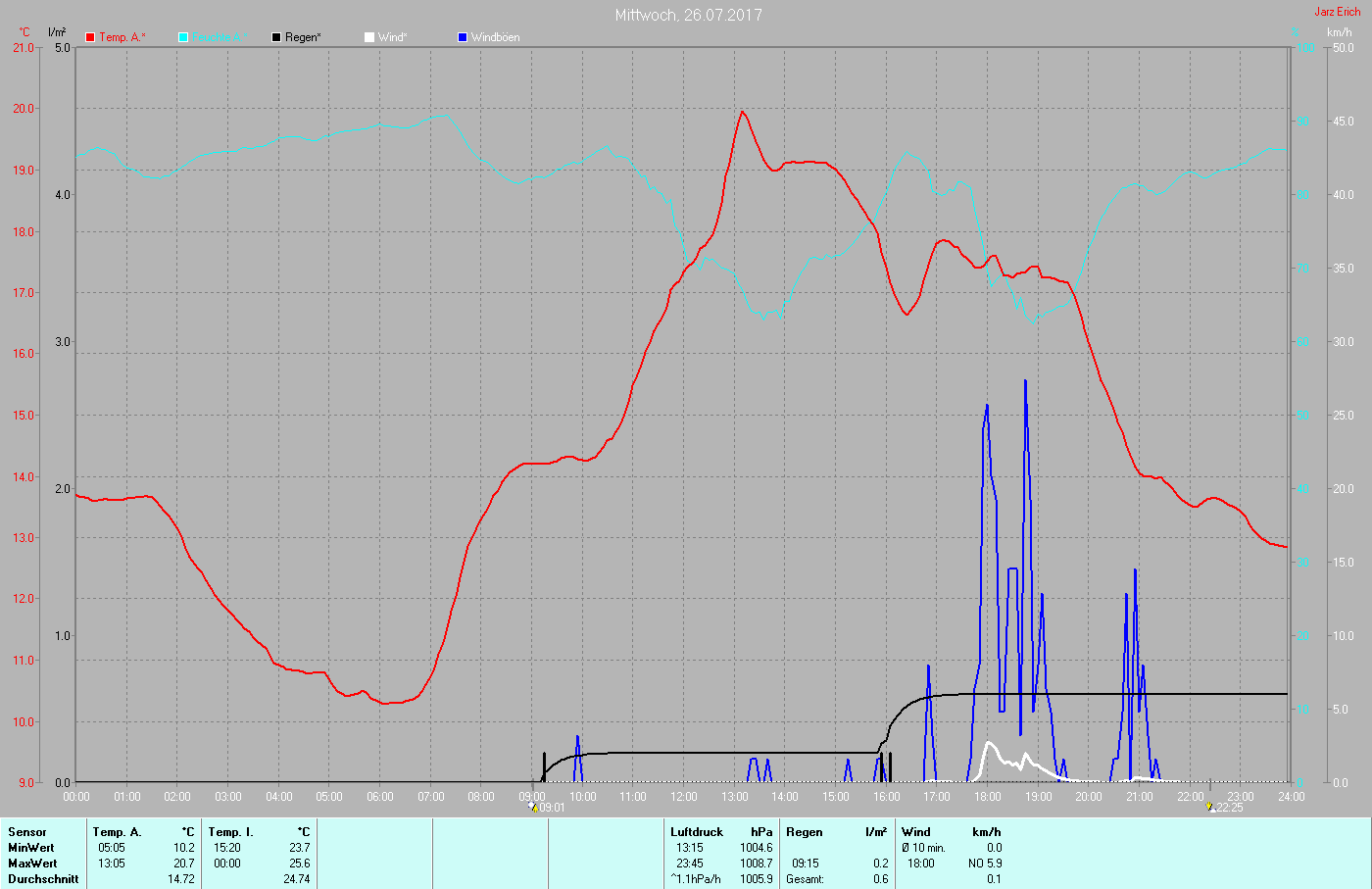Click the '13:05' maximum temperature time

click(112, 864)
